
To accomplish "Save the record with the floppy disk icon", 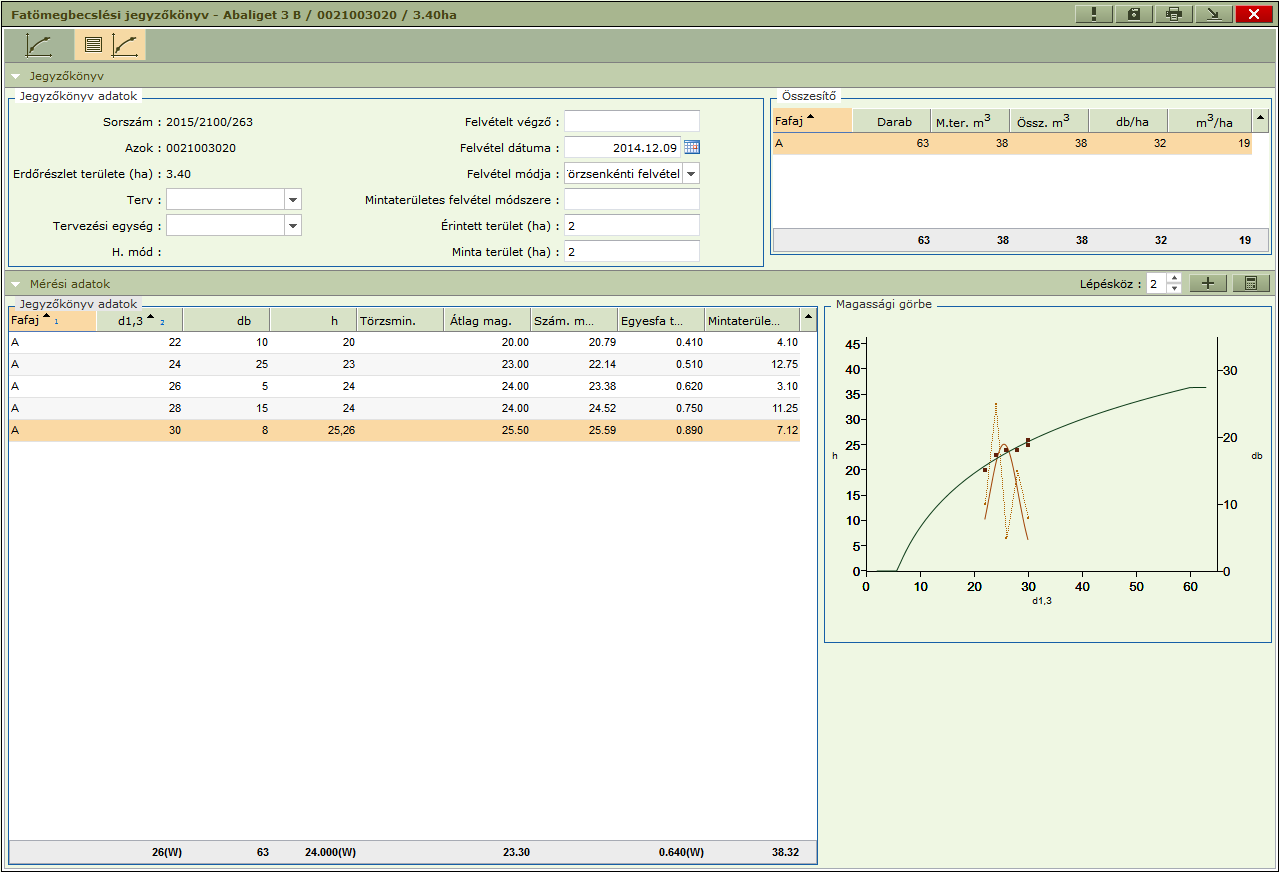I will point(1134,14).
